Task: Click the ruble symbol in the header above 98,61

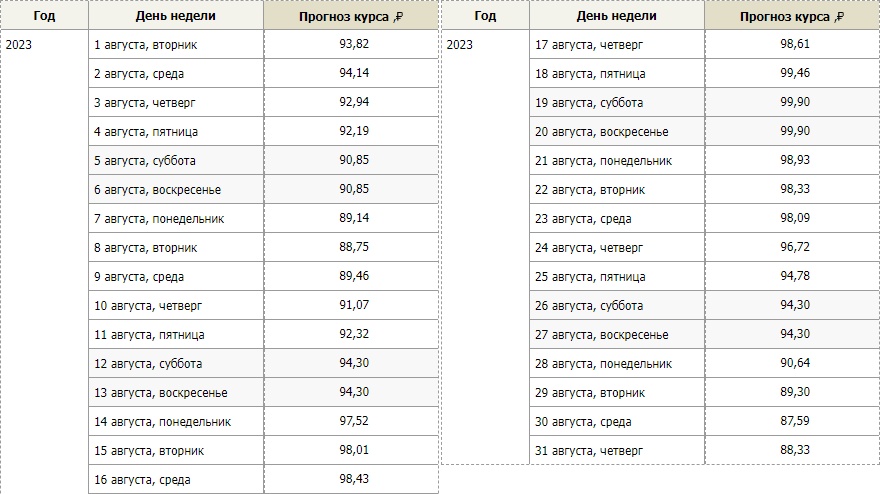Action: pos(840,17)
